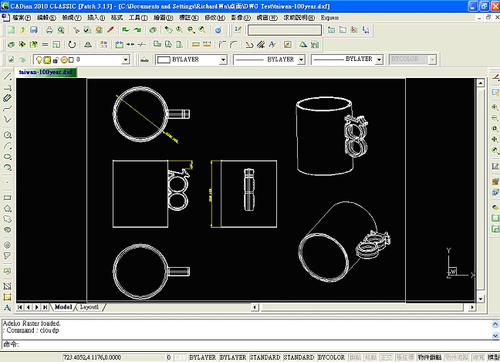Click the Save floppy disk icon
Image resolution: width=500 pixels, height=362 pixels.
(34, 30)
